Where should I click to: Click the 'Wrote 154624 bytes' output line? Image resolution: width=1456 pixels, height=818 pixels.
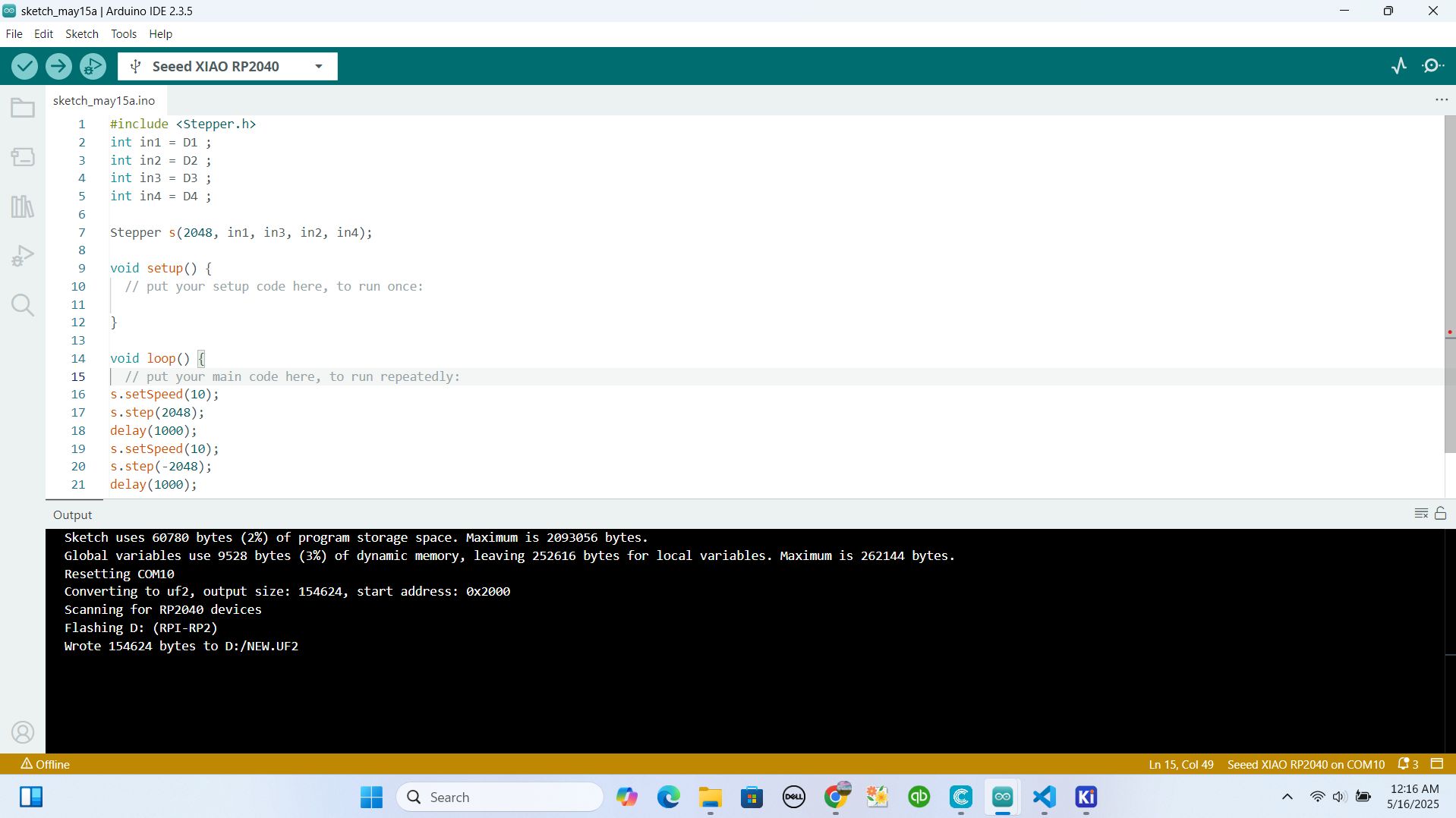pos(181,646)
